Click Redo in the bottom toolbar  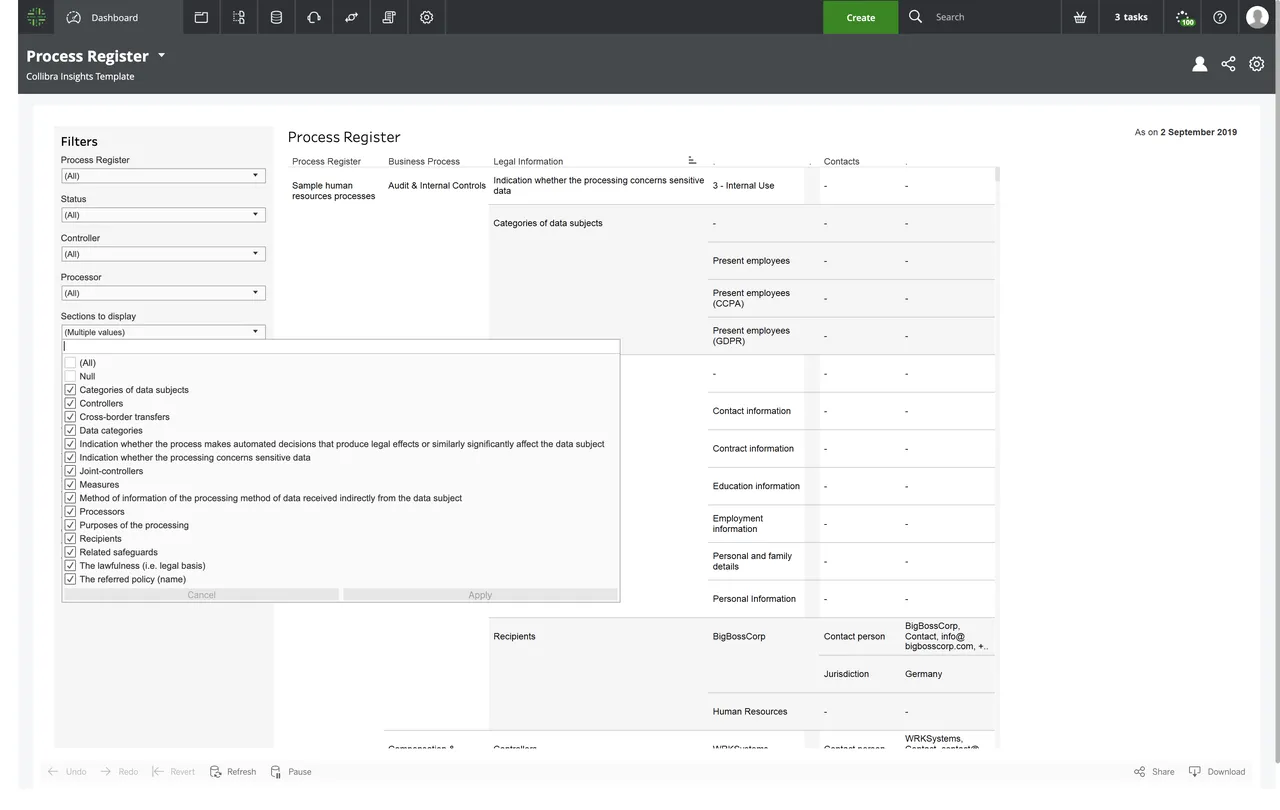click(x=119, y=772)
